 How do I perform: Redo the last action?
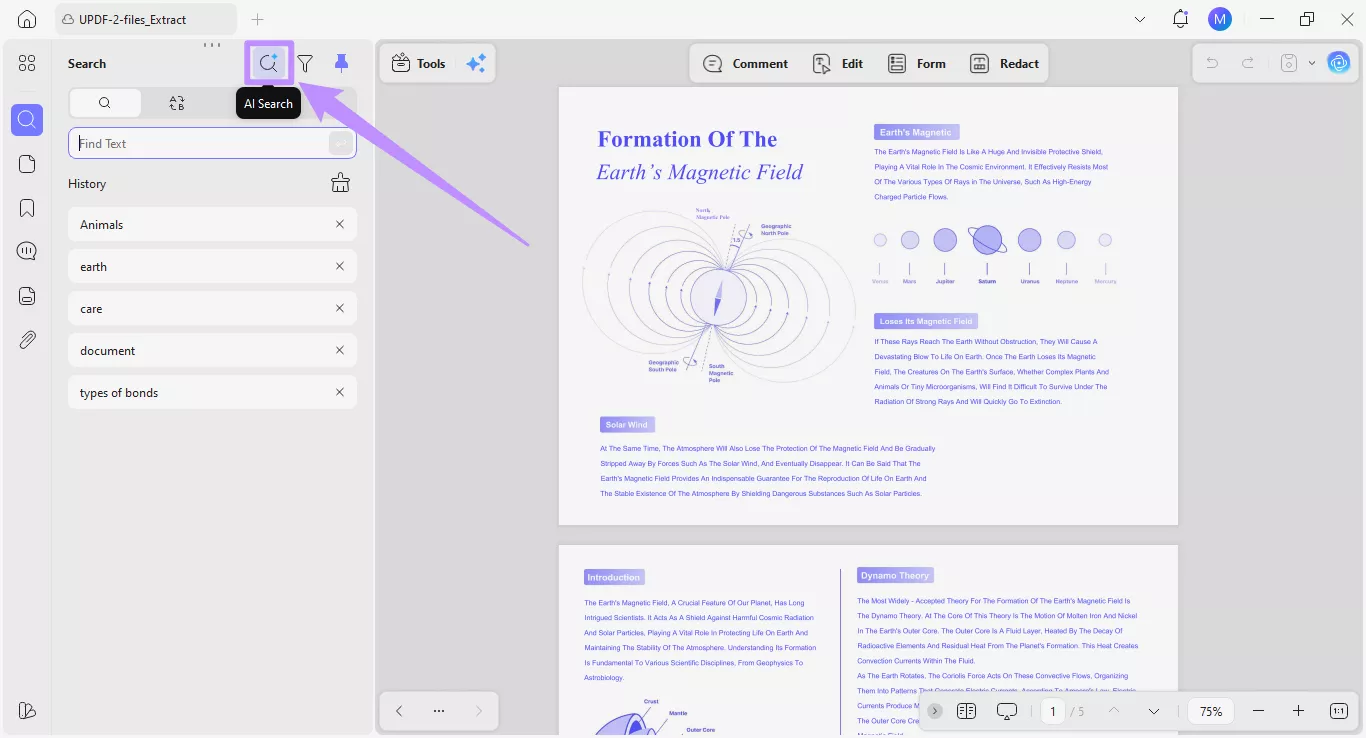(1248, 63)
